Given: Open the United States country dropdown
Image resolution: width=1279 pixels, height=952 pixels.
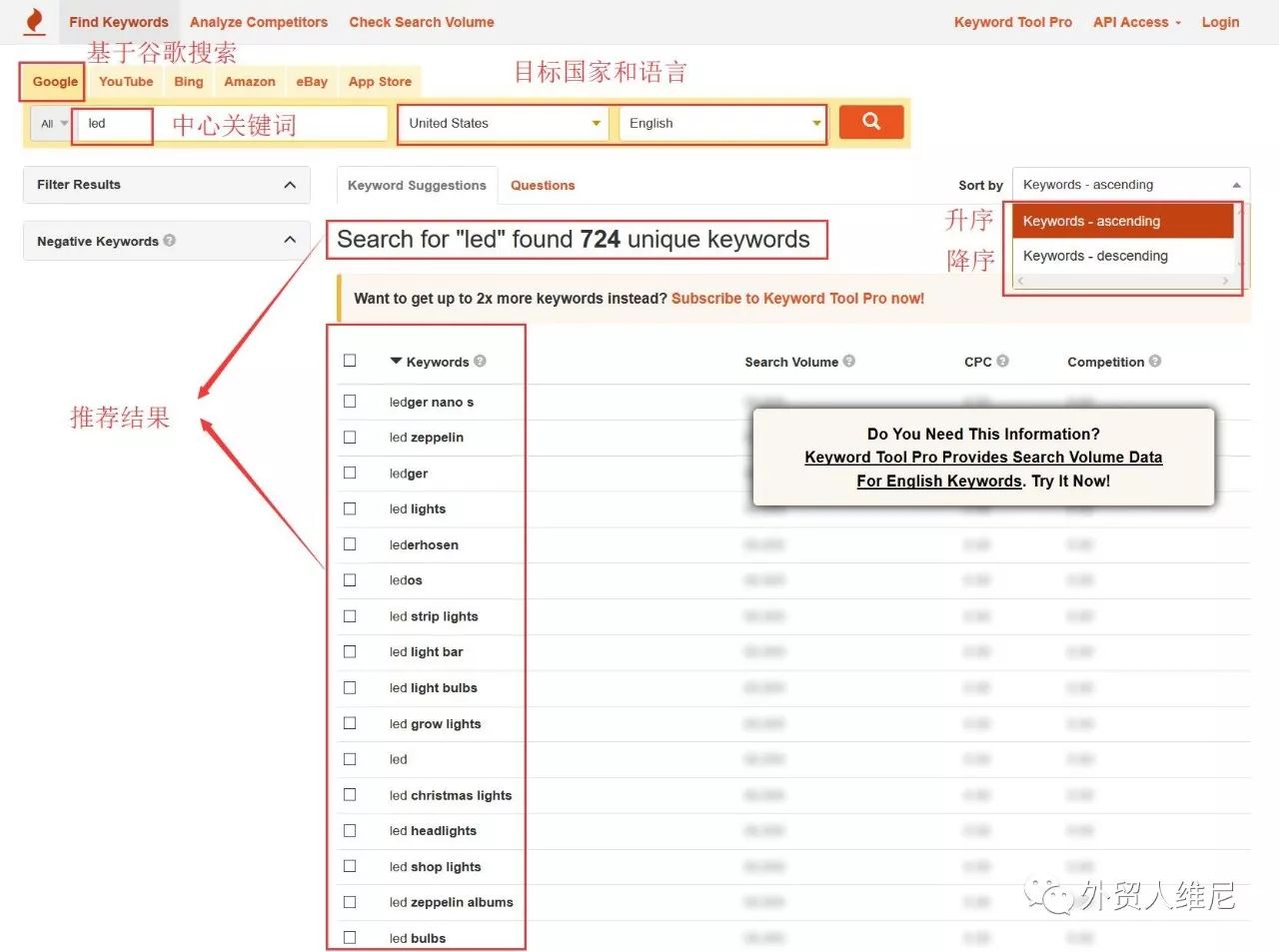Looking at the screenshot, I should pos(504,123).
